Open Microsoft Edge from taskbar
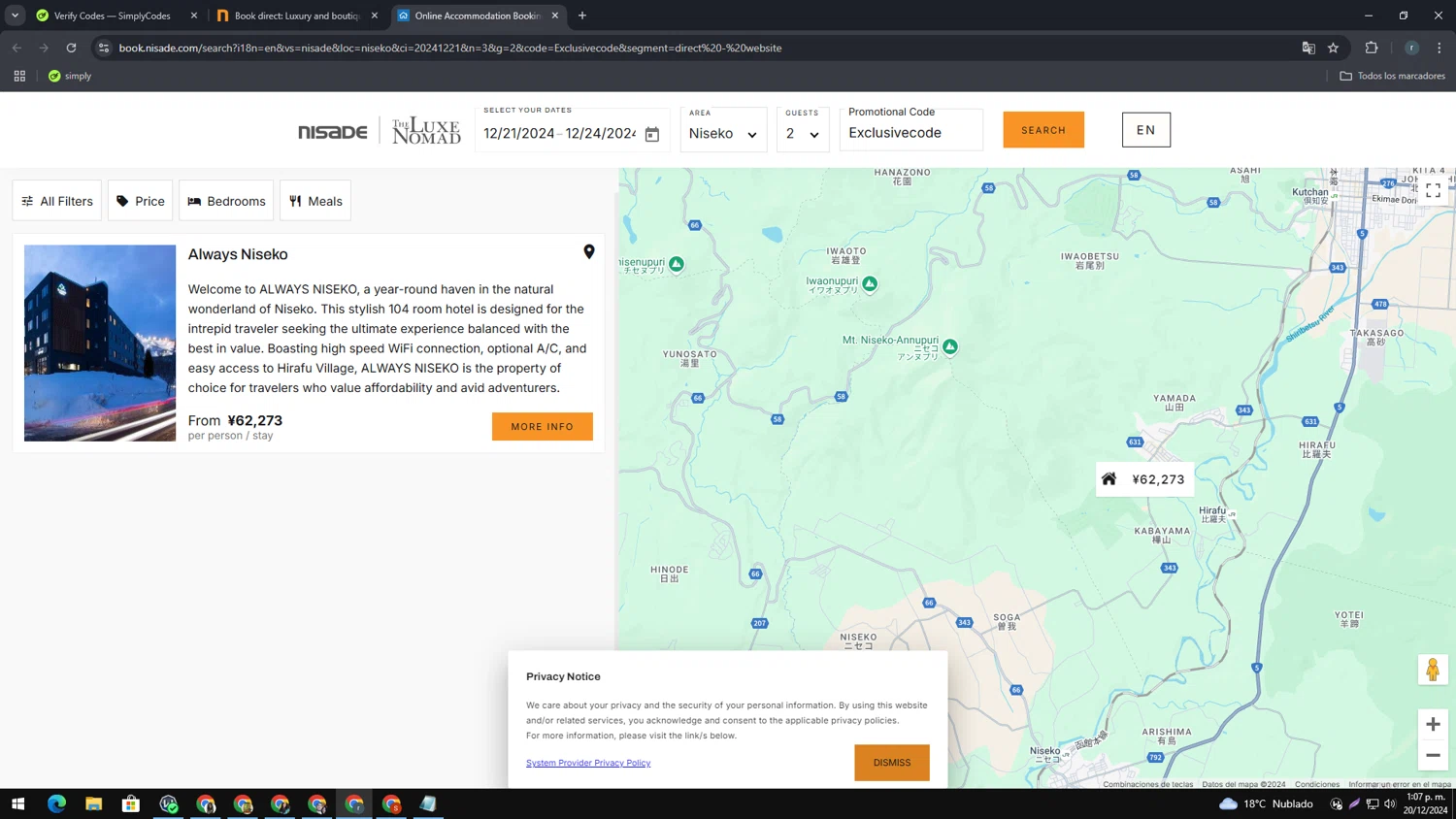The height and width of the screenshot is (819, 1456). coord(56,803)
